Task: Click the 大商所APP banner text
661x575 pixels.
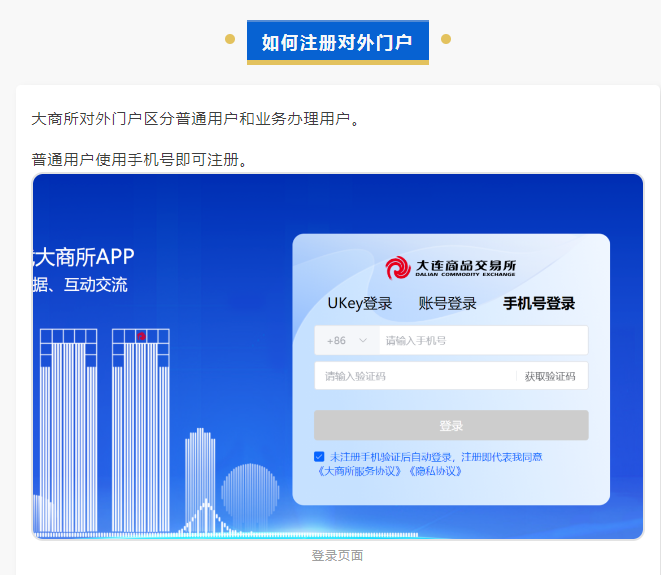Action: (x=84, y=257)
